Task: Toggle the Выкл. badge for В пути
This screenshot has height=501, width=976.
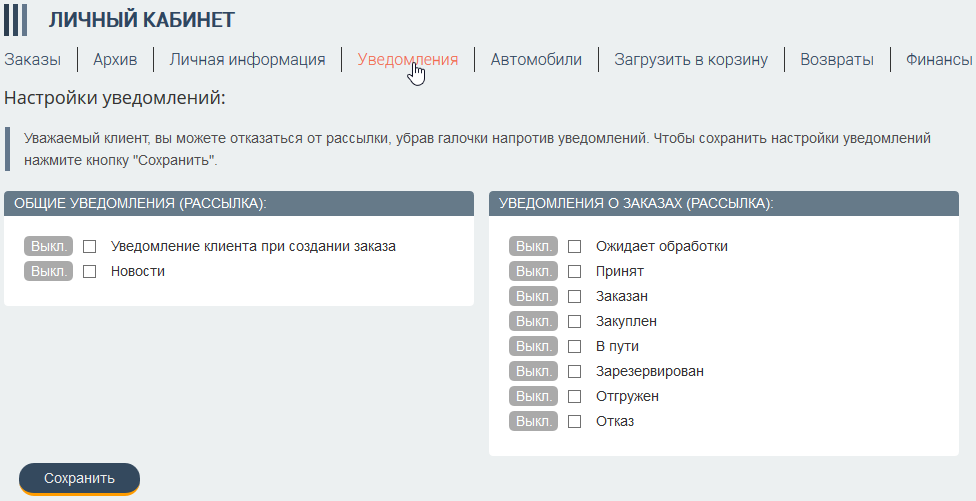Action: tap(533, 346)
